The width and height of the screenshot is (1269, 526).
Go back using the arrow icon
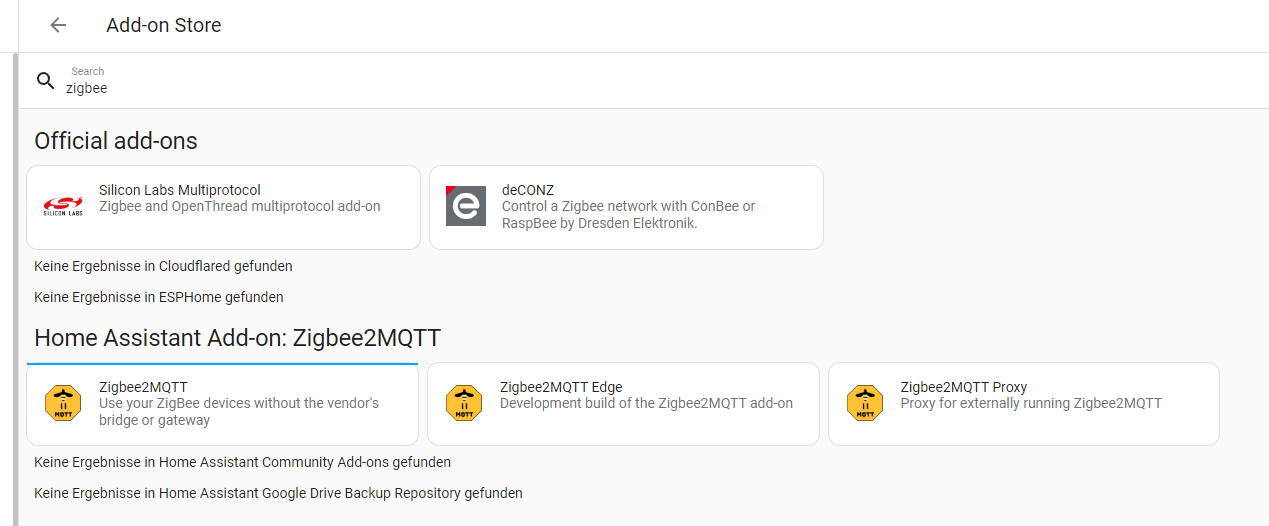(58, 25)
